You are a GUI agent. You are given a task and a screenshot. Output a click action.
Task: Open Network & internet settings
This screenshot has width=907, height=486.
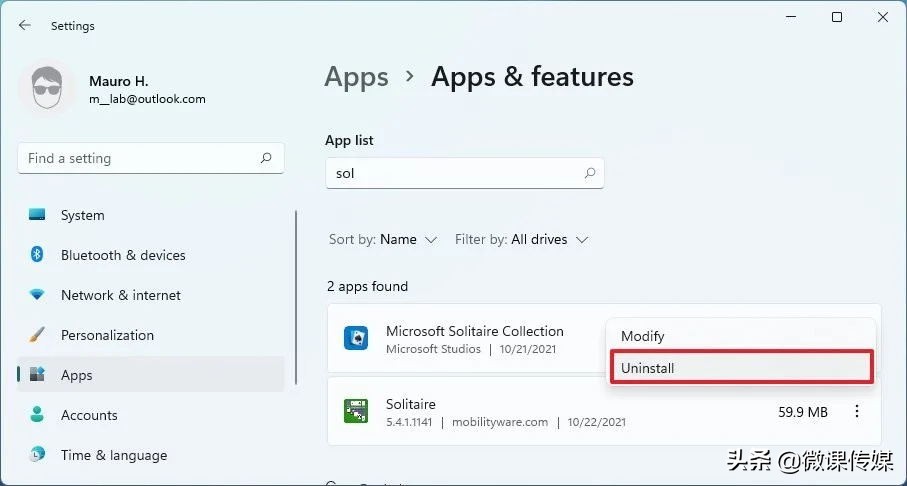150,295
